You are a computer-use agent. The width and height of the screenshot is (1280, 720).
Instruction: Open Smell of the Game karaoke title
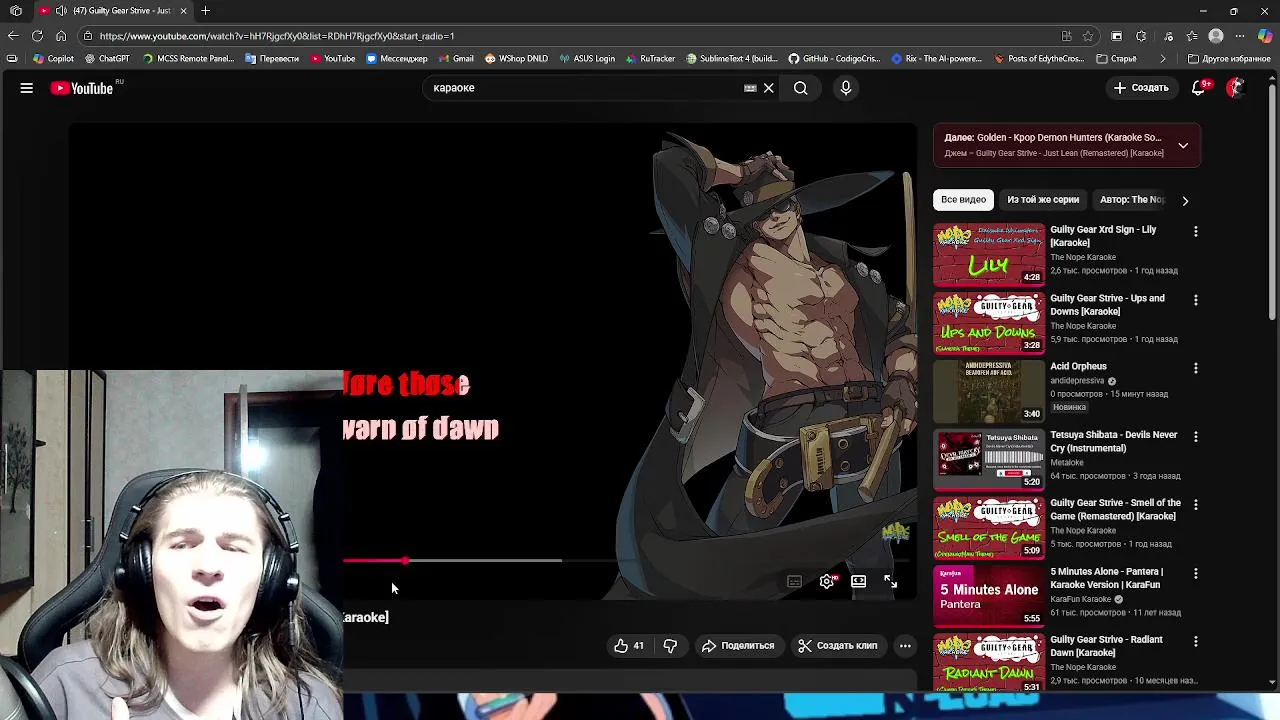[x=1115, y=510]
